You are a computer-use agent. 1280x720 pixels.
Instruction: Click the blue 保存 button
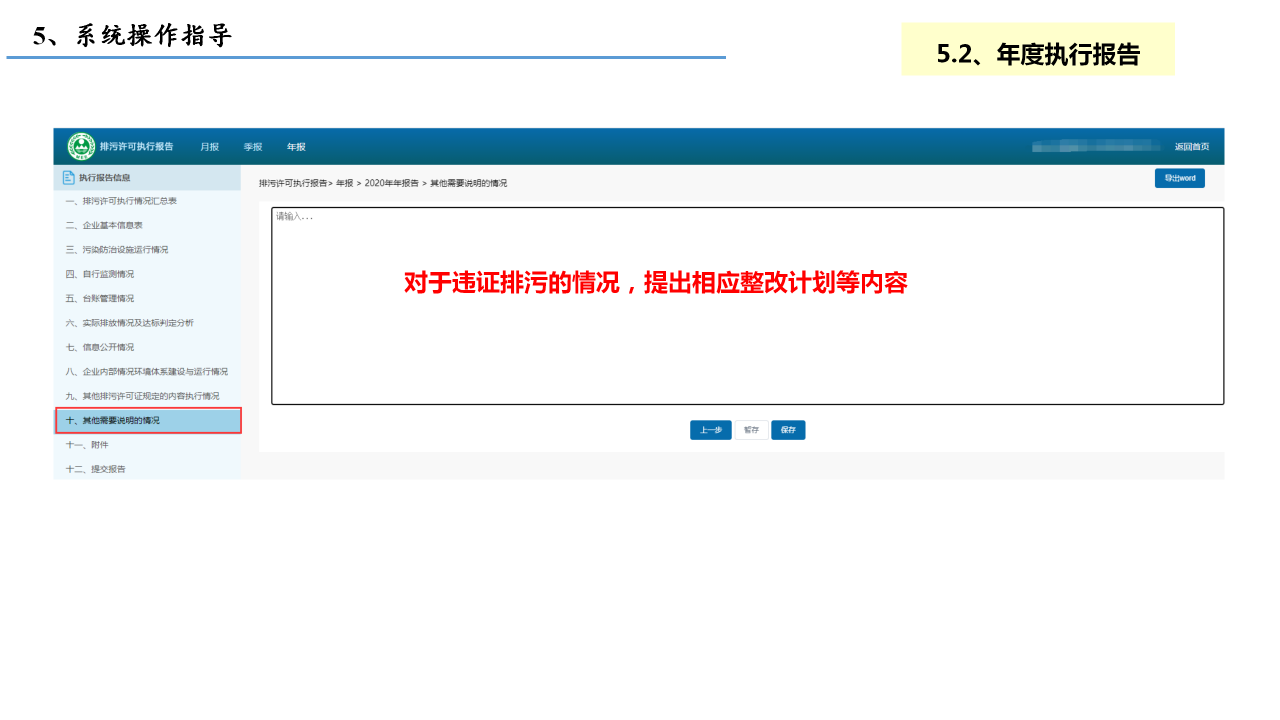click(x=788, y=430)
